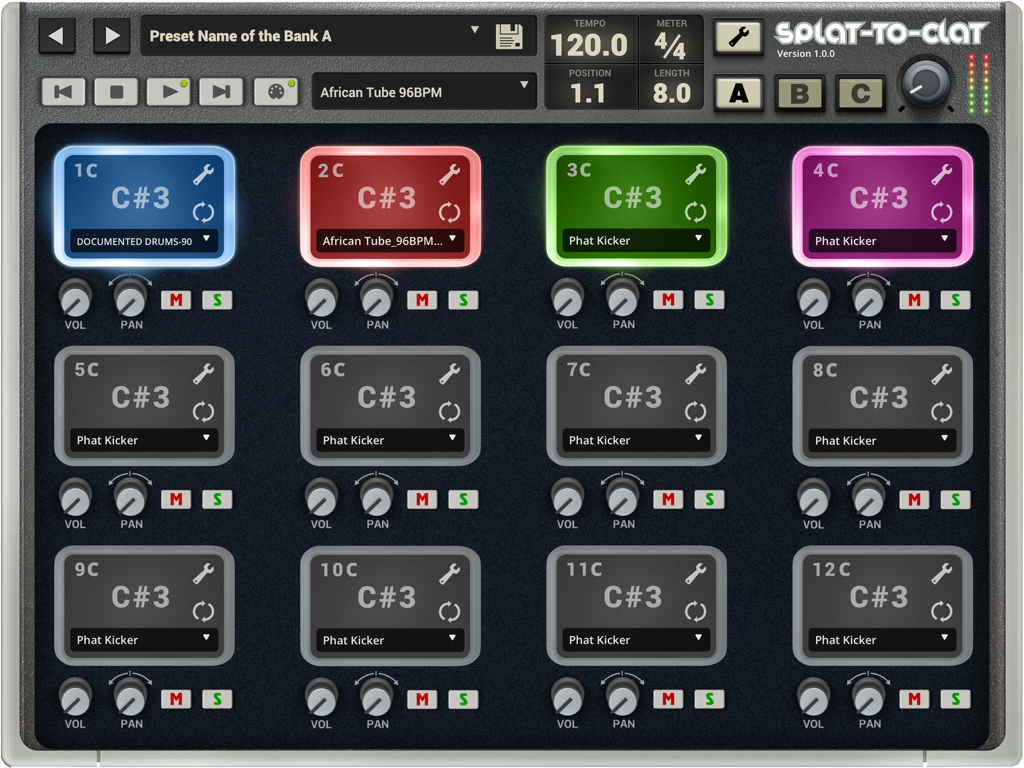Image resolution: width=1024 pixels, height=768 pixels.
Task: Open the global settings wrench near Splat-To-Clat logo
Action: click(739, 35)
